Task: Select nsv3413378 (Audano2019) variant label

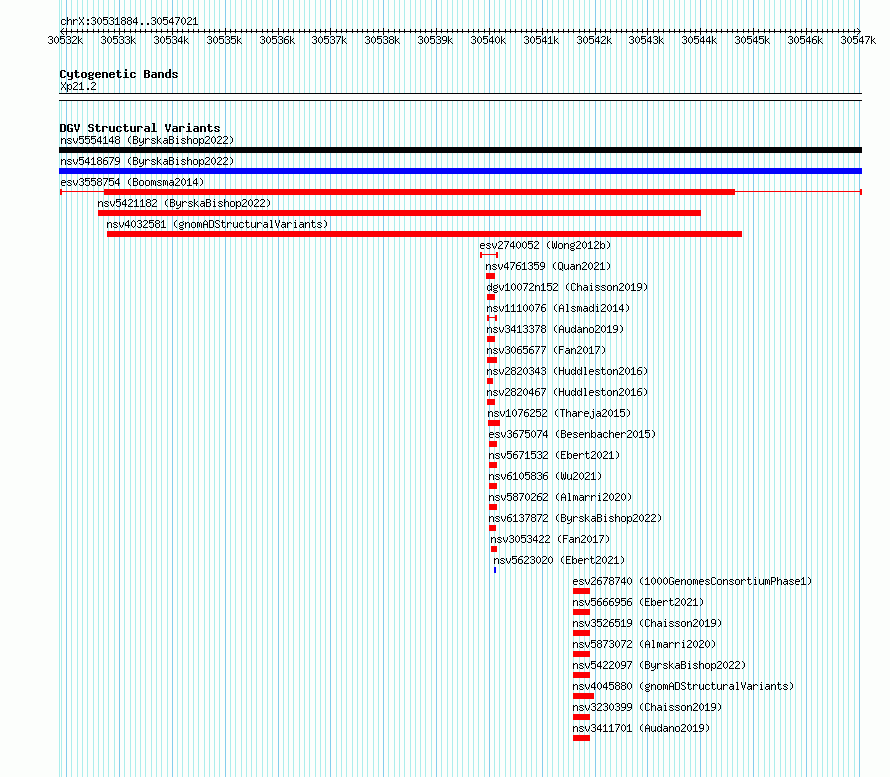Action: pos(555,329)
